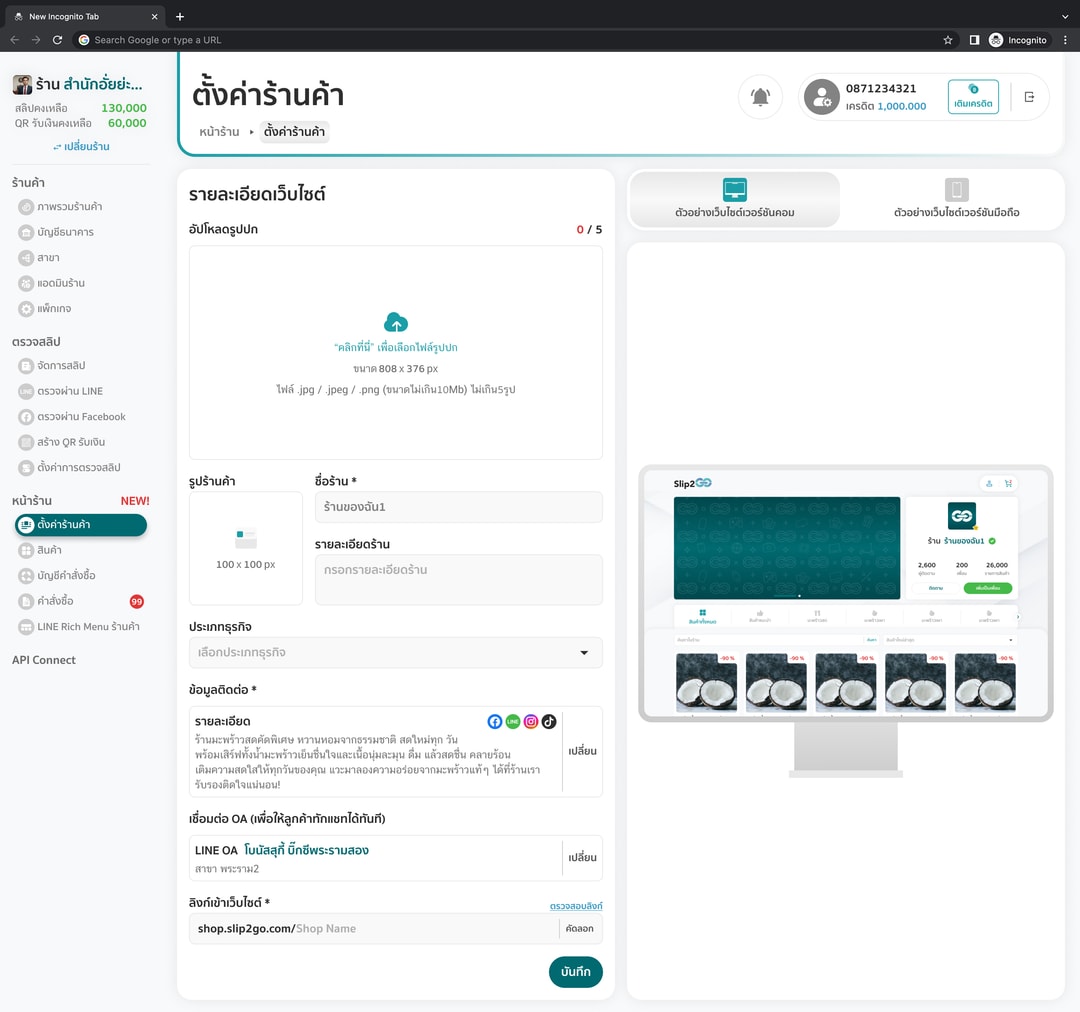Expand the ประเภทธุรกิจ dropdown

[x=396, y=652]
